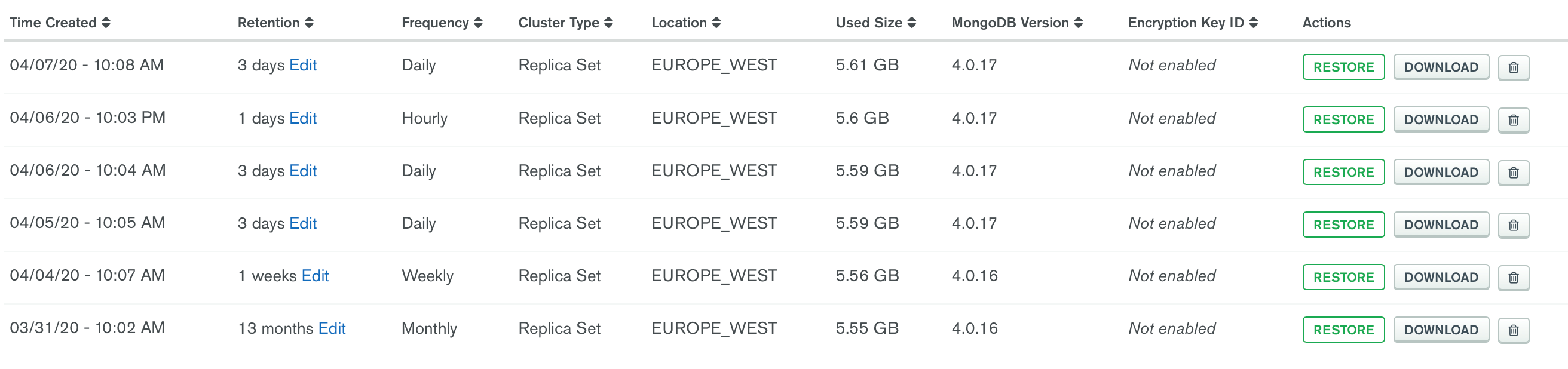Download the hourly 04/06/20 snapshot
1568x369 pixels.
pos(1441,120)
